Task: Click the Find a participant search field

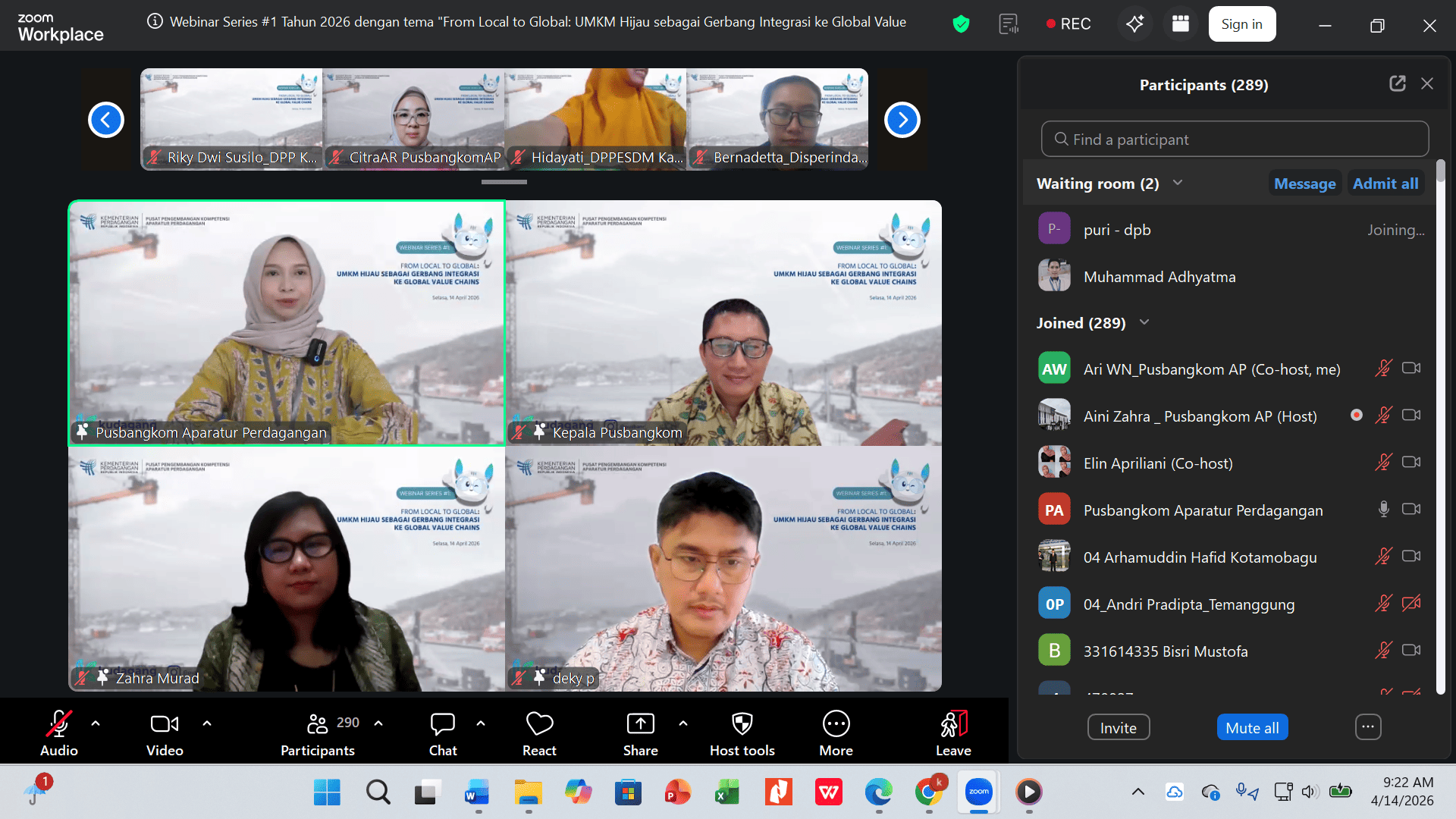Action: point(1235,140)
